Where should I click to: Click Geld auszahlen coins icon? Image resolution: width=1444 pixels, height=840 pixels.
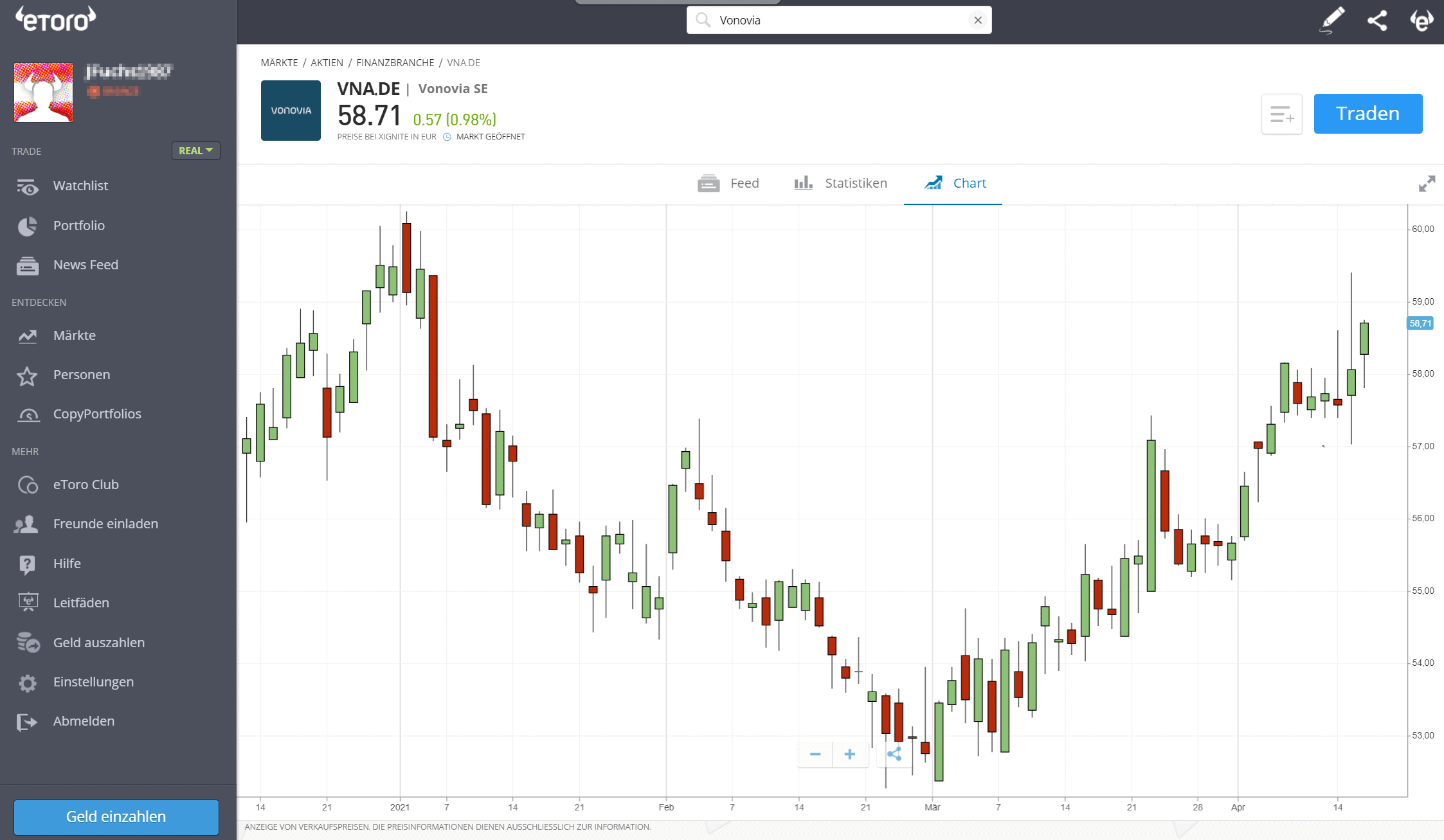coord(28,643)
